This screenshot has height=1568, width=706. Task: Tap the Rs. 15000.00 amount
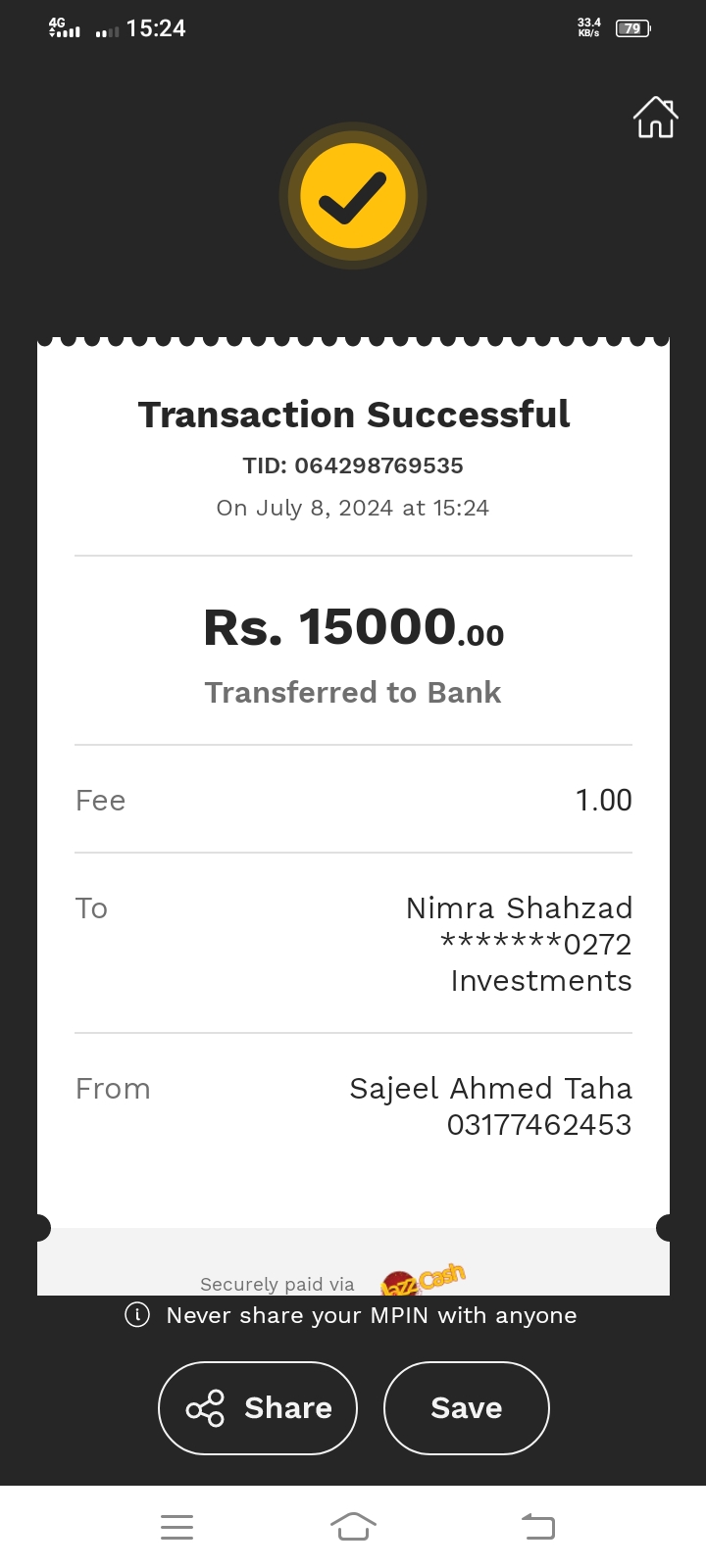point(353,627)
